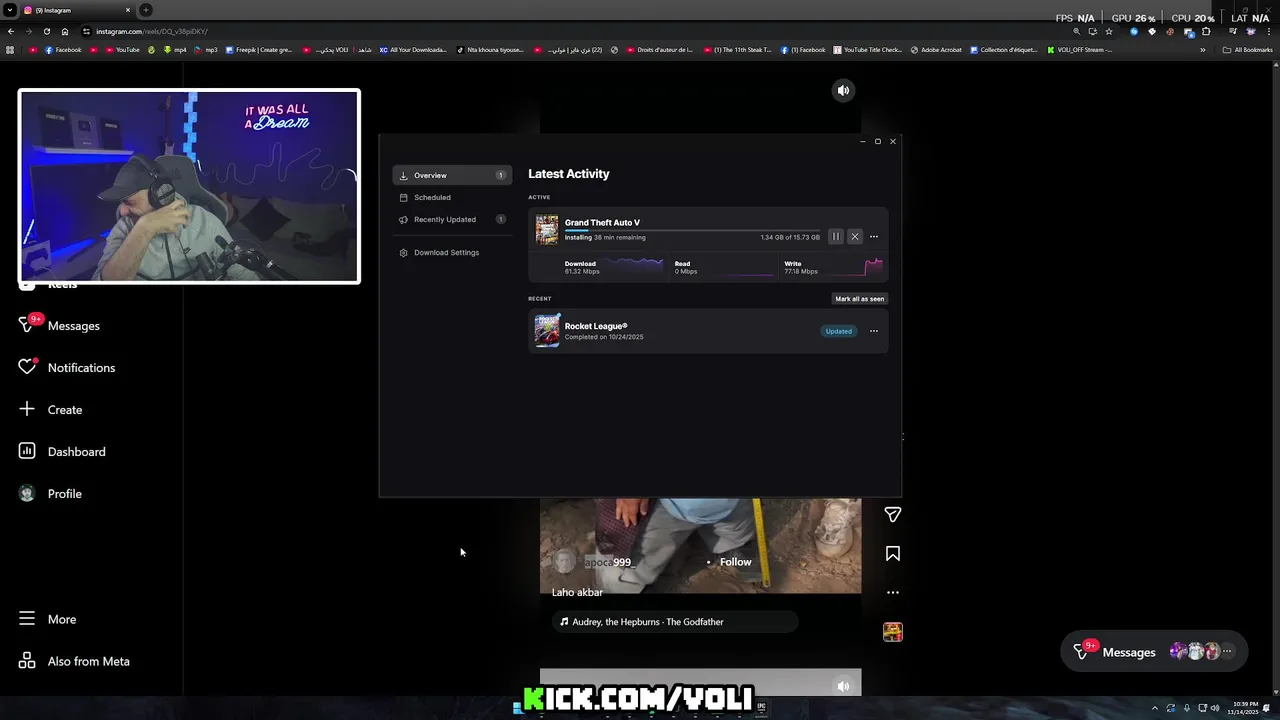The width and height of the screenshot is (1280, 720).
Task: Open the Scheduled downloads section
Action: point(452,197)
